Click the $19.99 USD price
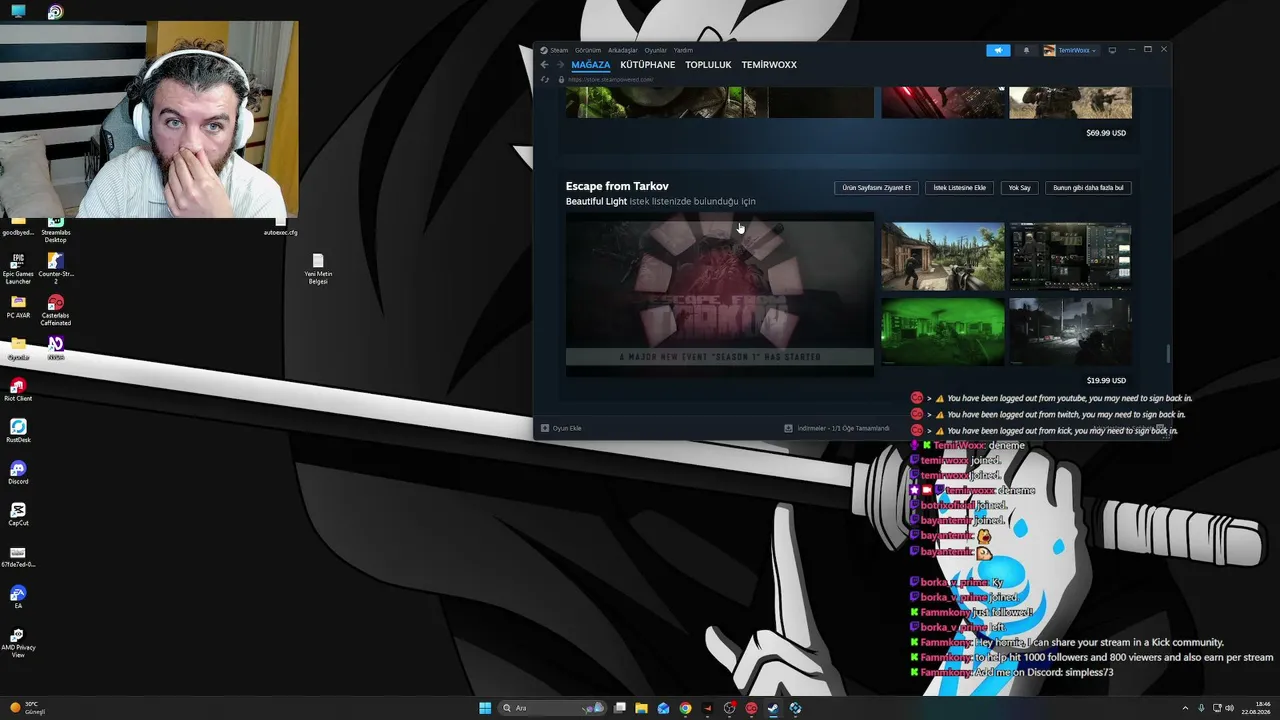This screenshot has width=1280, height=720. (x=1106, y=380)
